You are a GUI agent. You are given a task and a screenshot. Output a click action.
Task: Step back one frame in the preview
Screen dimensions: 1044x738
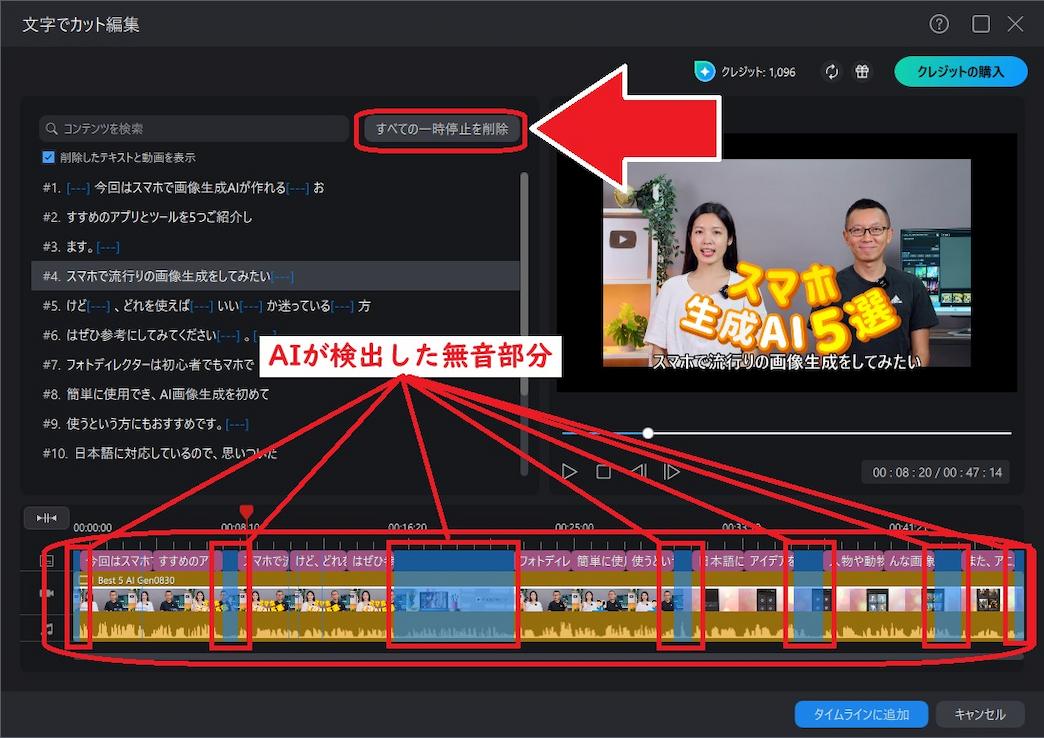click(638, 470)
